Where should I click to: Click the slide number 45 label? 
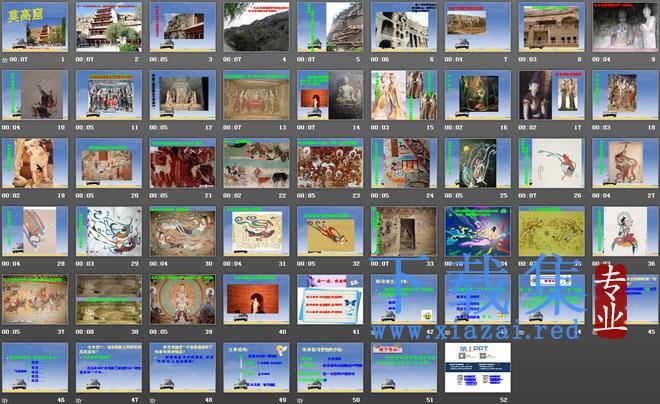coord(652,332)
